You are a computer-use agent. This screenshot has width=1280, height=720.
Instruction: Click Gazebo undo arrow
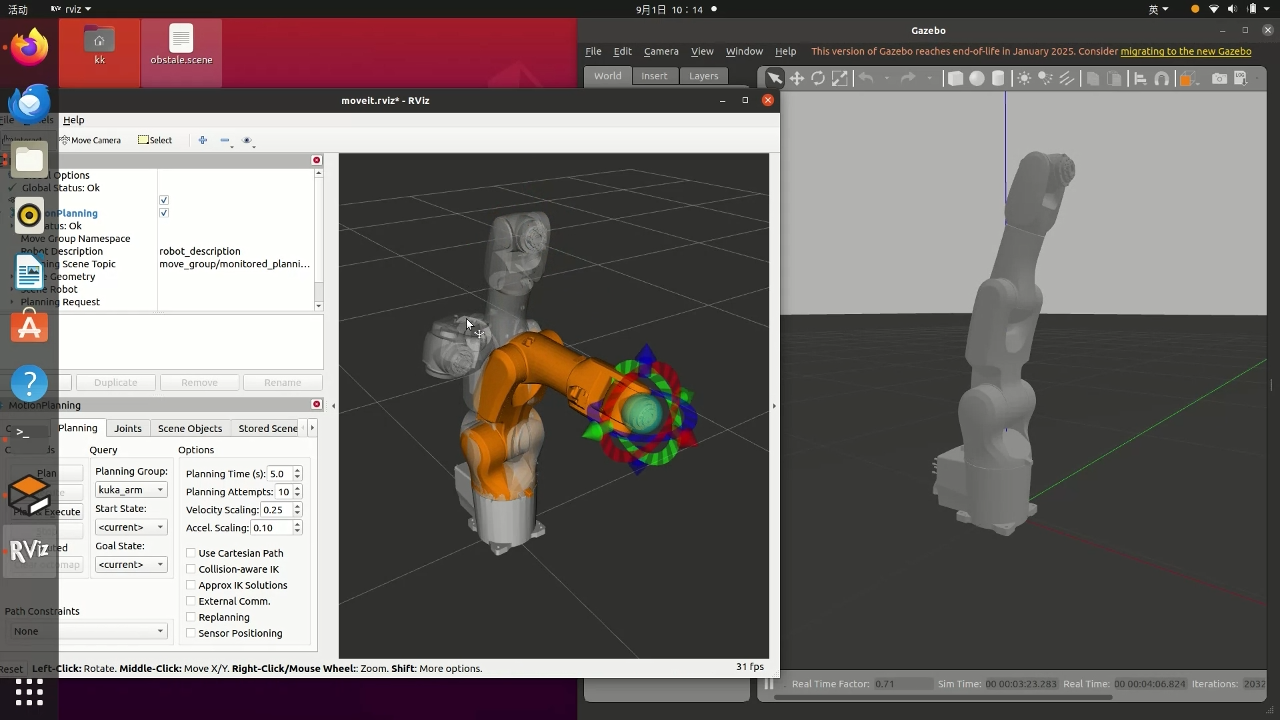866,78
